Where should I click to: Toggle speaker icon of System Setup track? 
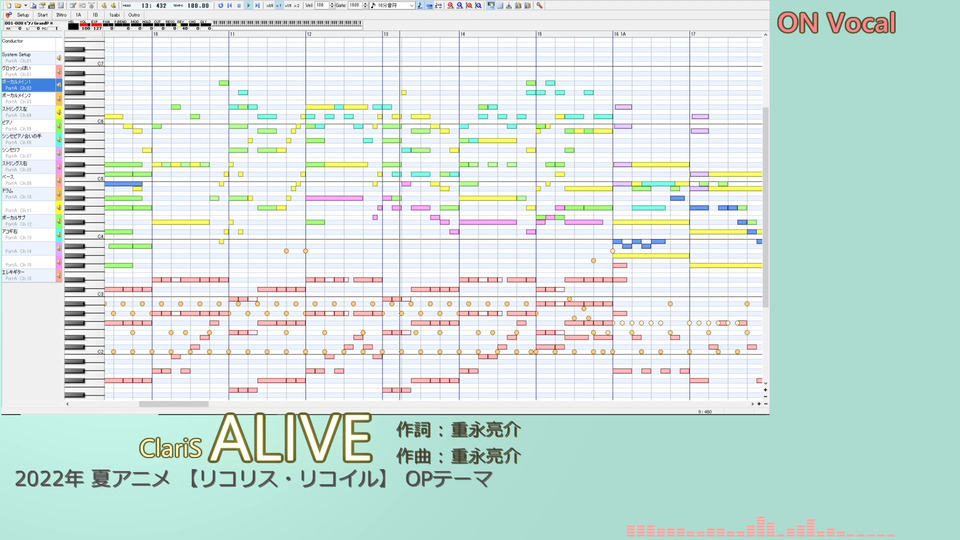click(59, 58)
